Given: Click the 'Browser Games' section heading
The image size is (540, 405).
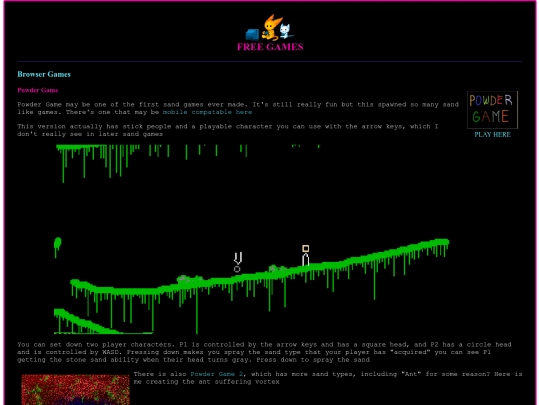Looking at the screenshot, I should point(44,74).
